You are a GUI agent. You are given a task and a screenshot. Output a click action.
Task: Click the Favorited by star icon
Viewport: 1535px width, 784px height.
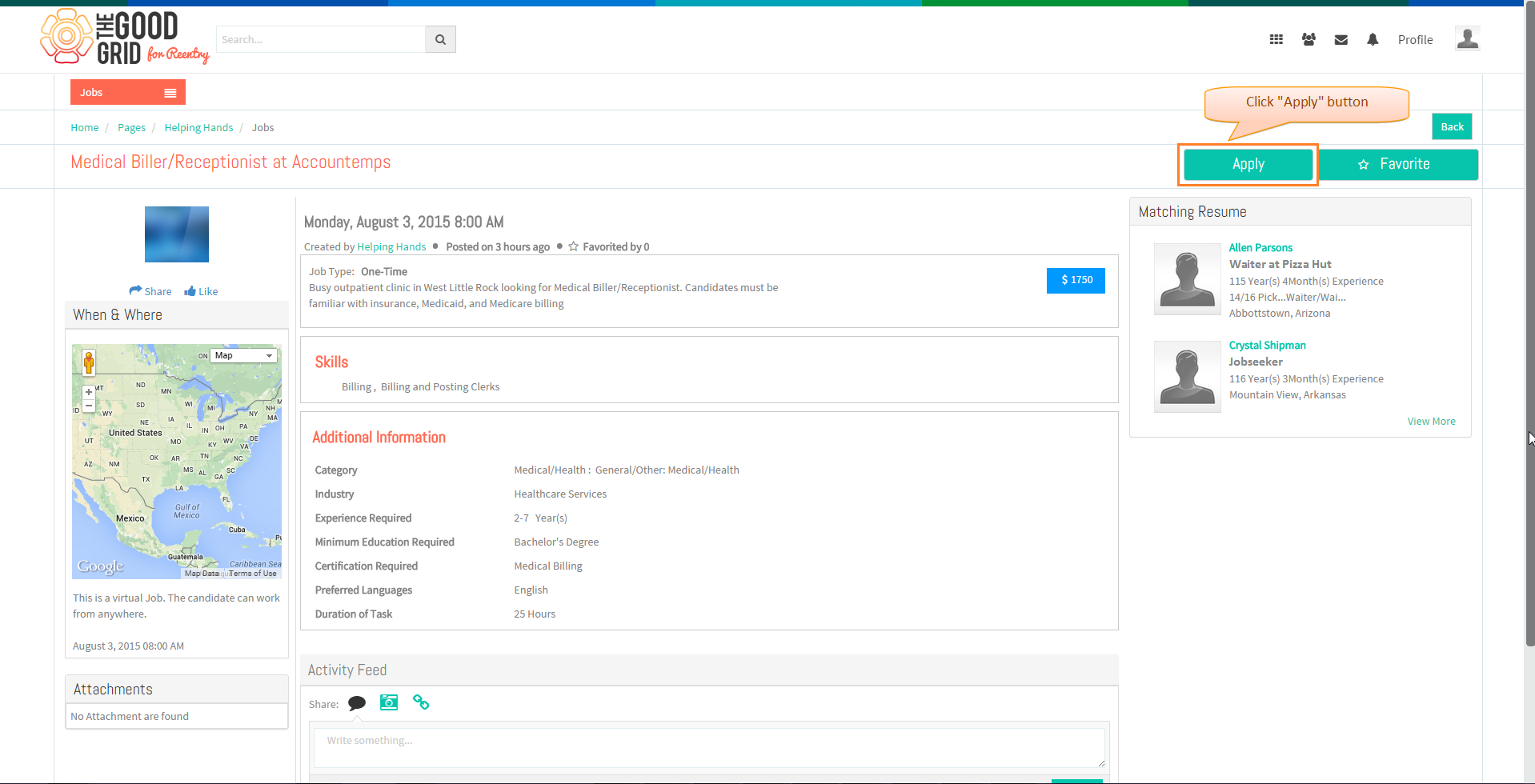tap(573, 246)
